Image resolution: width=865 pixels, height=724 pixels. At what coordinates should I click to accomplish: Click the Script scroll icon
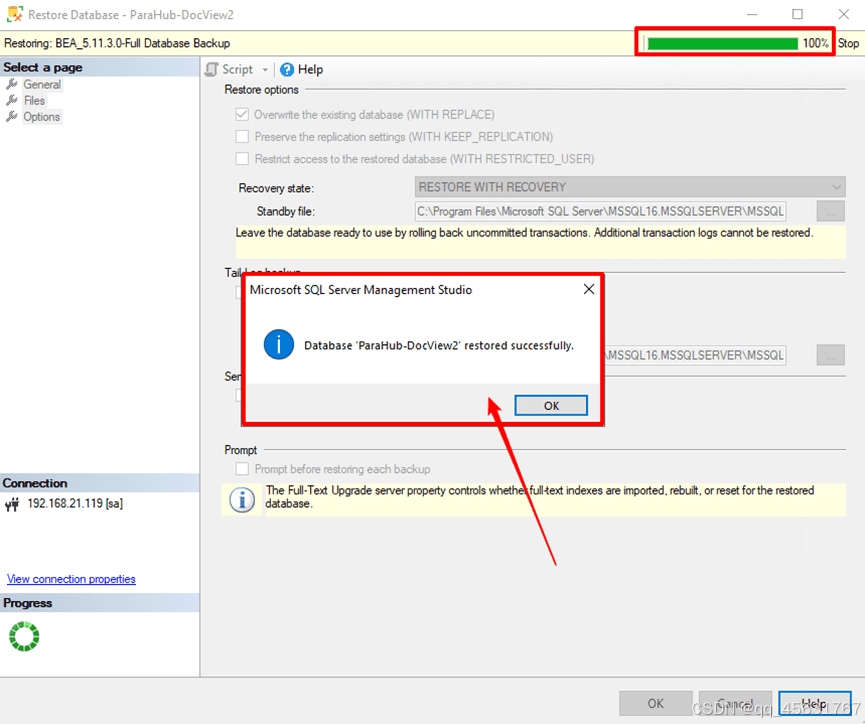coord(211,70)
